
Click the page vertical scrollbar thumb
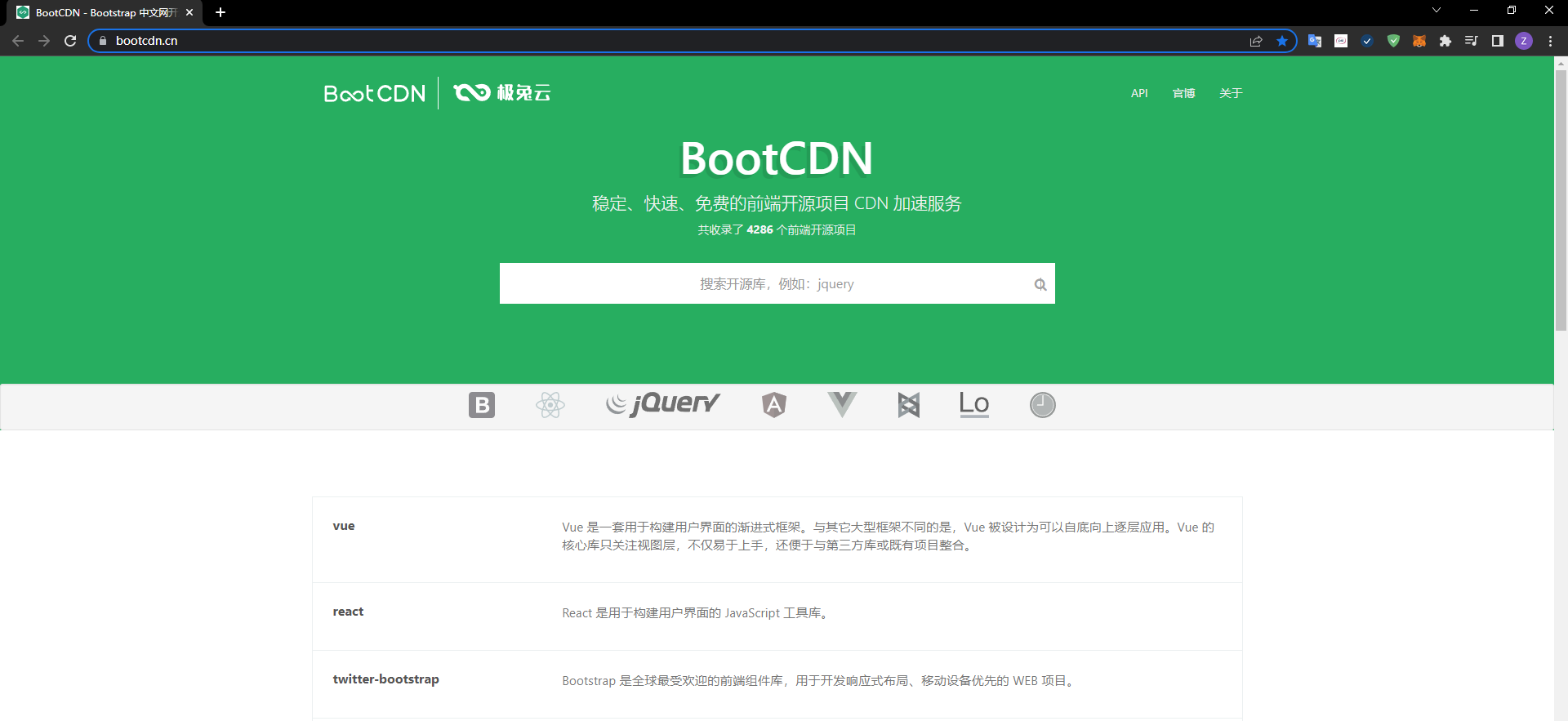(1561, 200)
